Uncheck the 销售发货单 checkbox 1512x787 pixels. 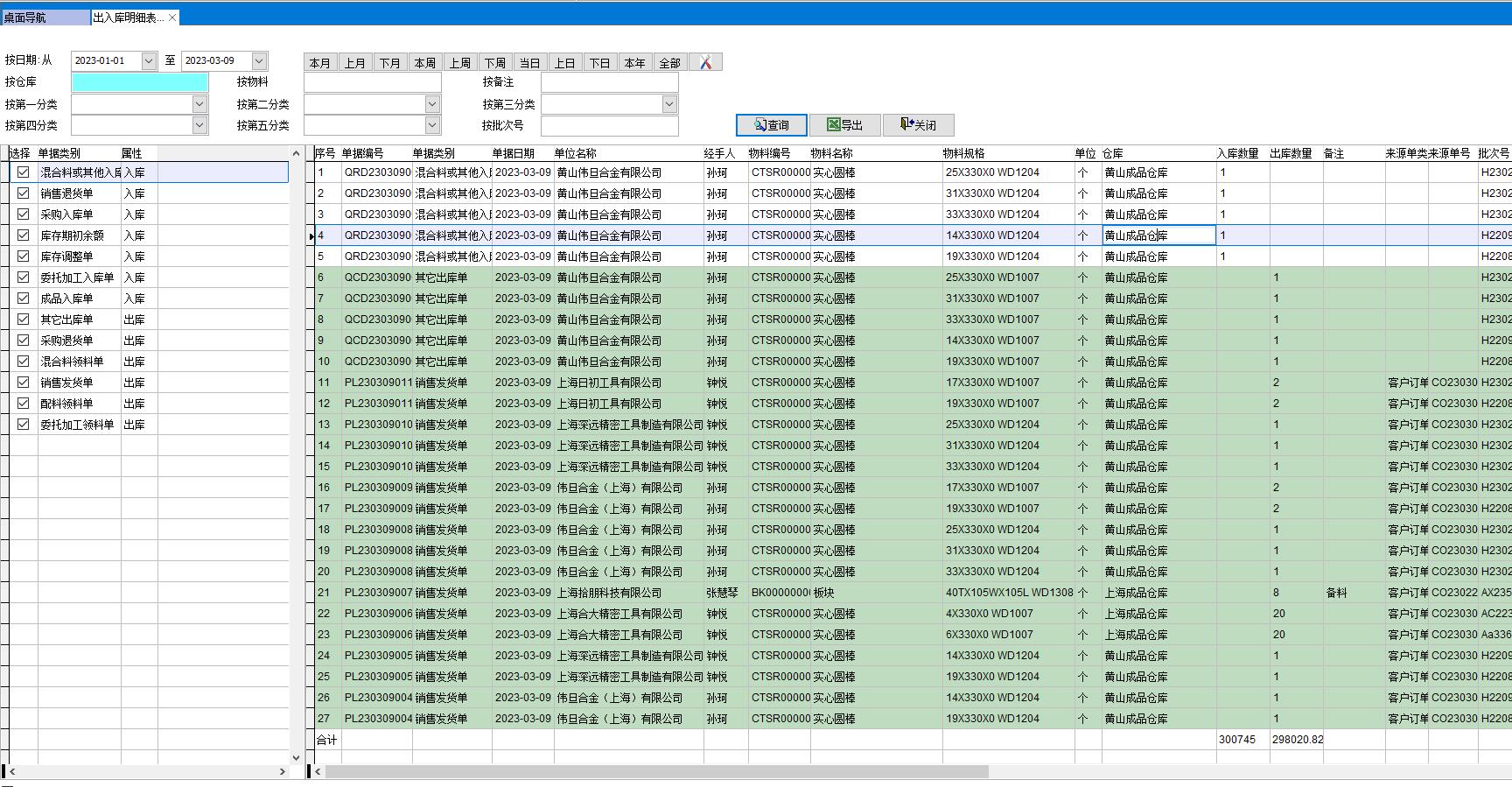point(24,383)
